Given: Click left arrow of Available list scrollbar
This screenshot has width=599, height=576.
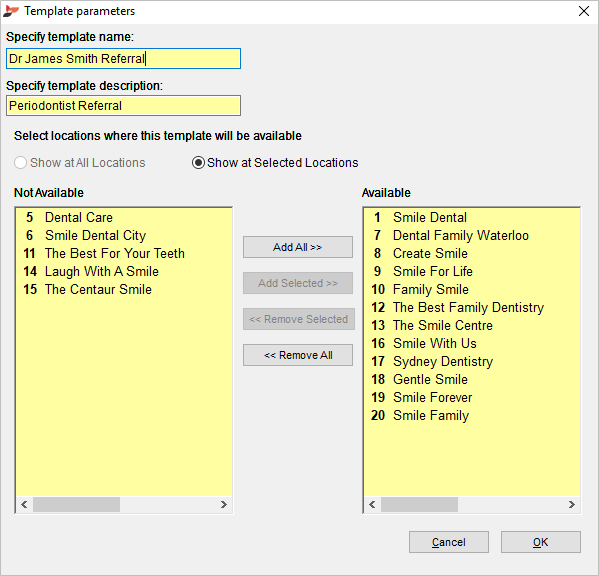Looking at the screenshot, I should [372, 505].
